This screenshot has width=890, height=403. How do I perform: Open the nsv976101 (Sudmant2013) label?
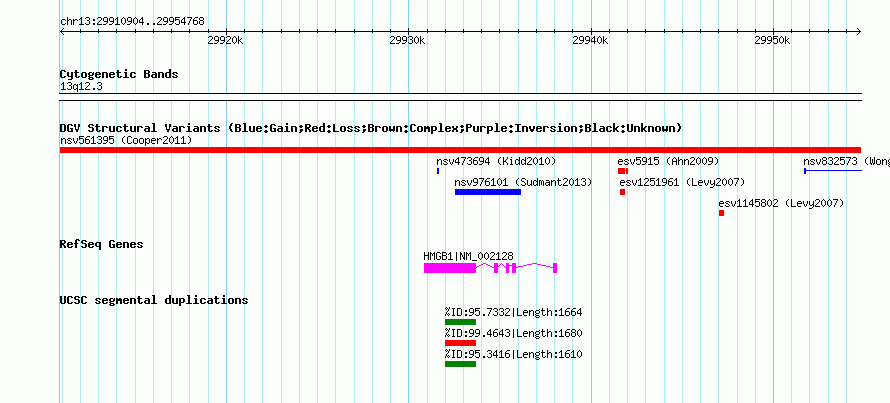(x=523, y=182)
